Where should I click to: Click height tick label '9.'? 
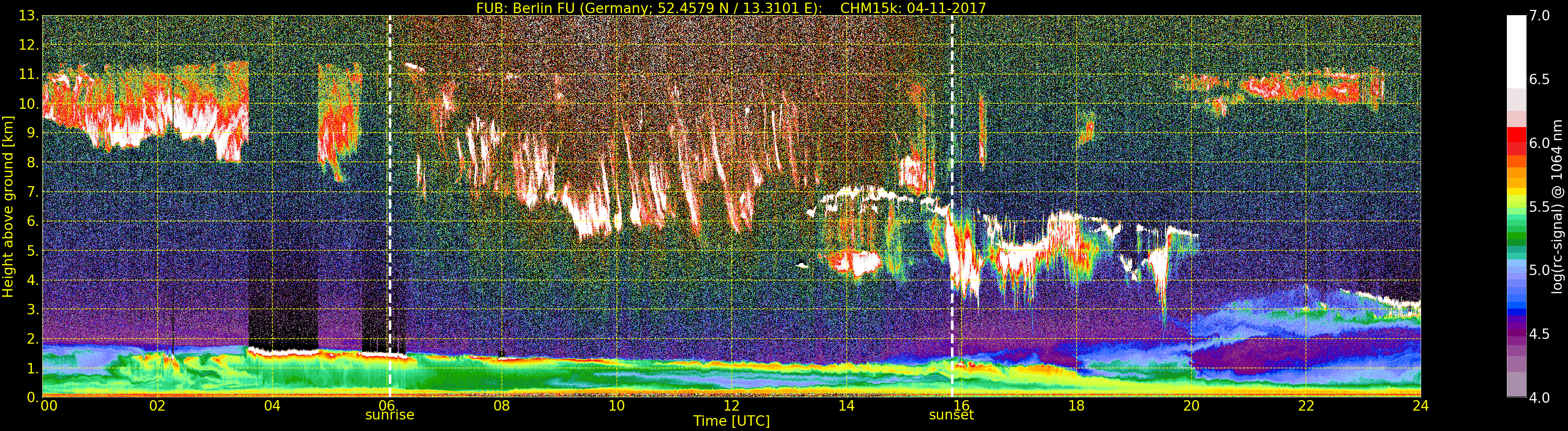coord(32,133)
